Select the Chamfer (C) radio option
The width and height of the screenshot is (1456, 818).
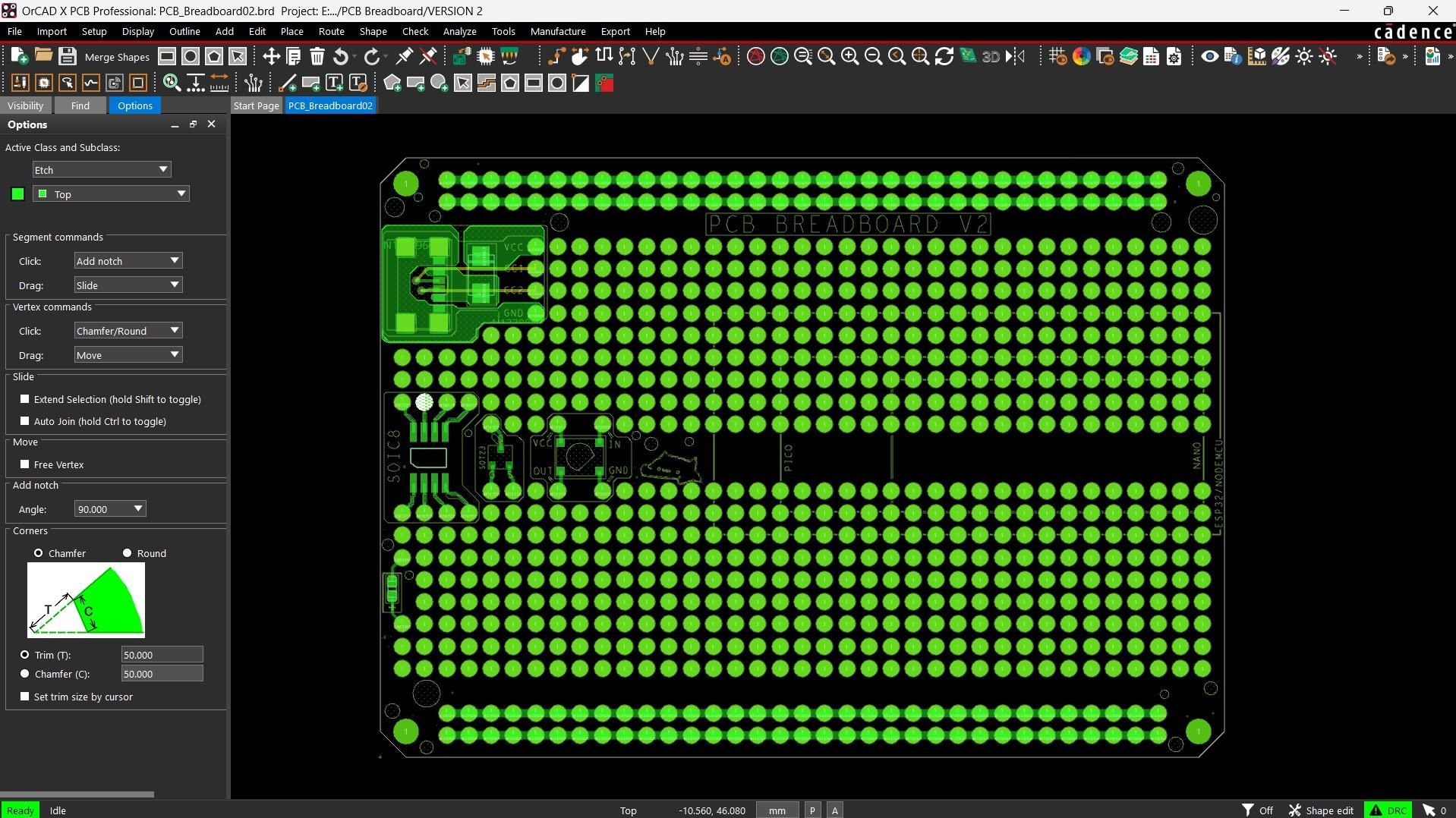(25, 674)
